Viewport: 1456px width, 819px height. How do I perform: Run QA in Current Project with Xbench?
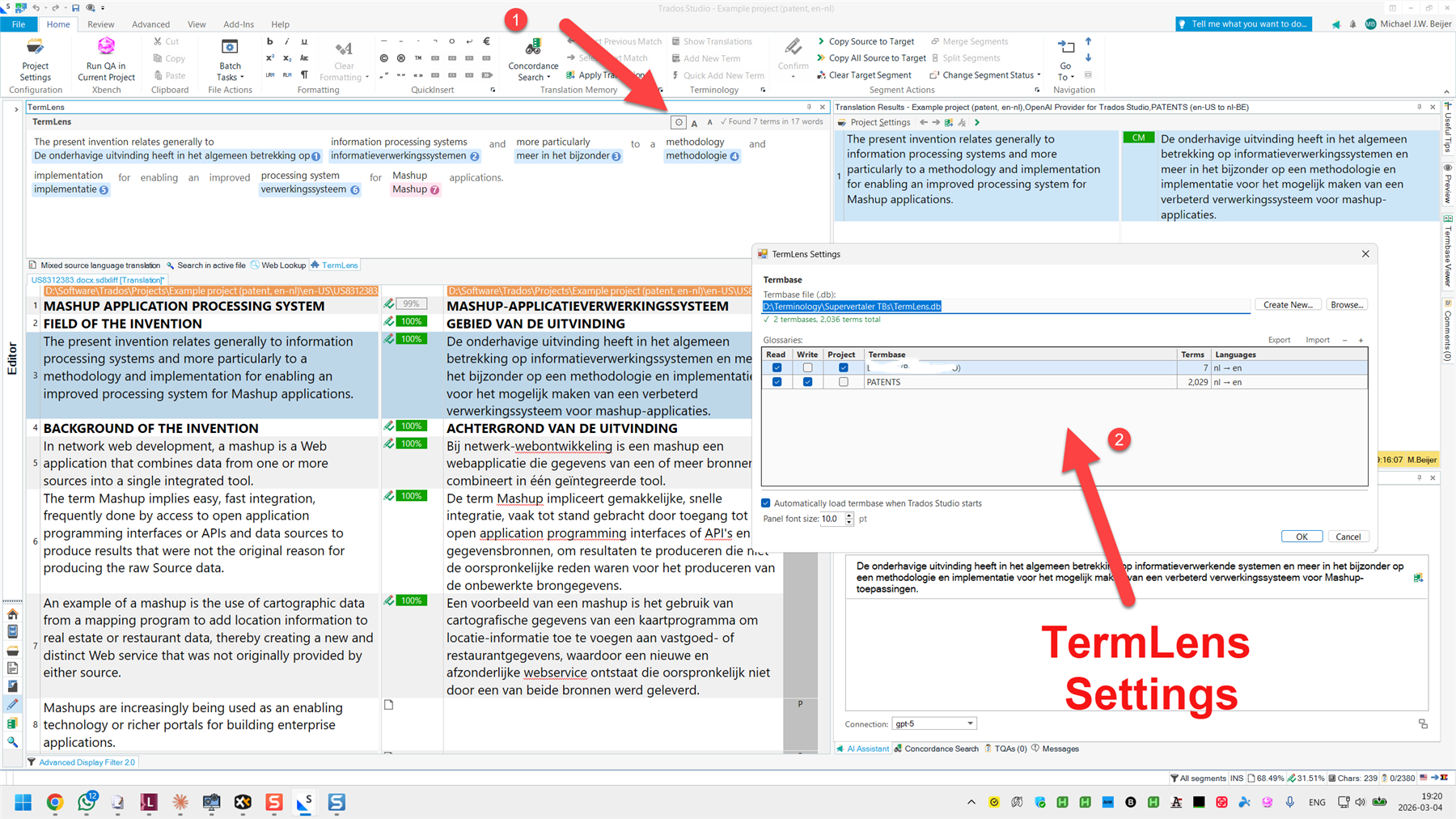coord(105,58)
